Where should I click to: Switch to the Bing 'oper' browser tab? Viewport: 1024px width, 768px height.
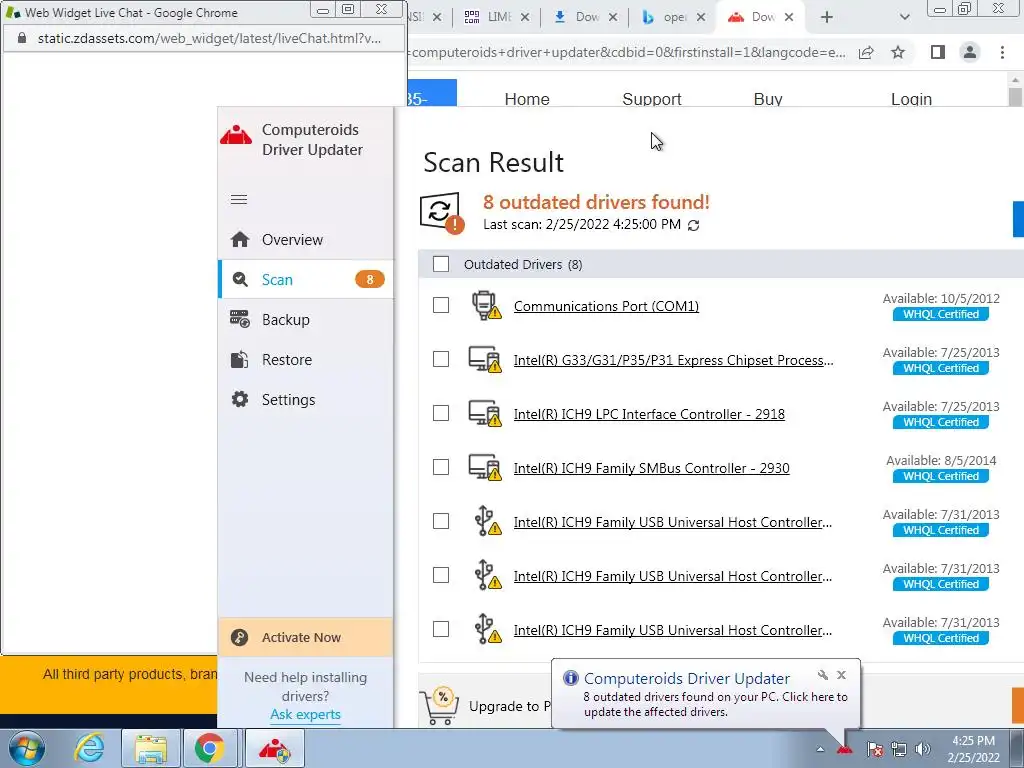click(x=674, y=17)
